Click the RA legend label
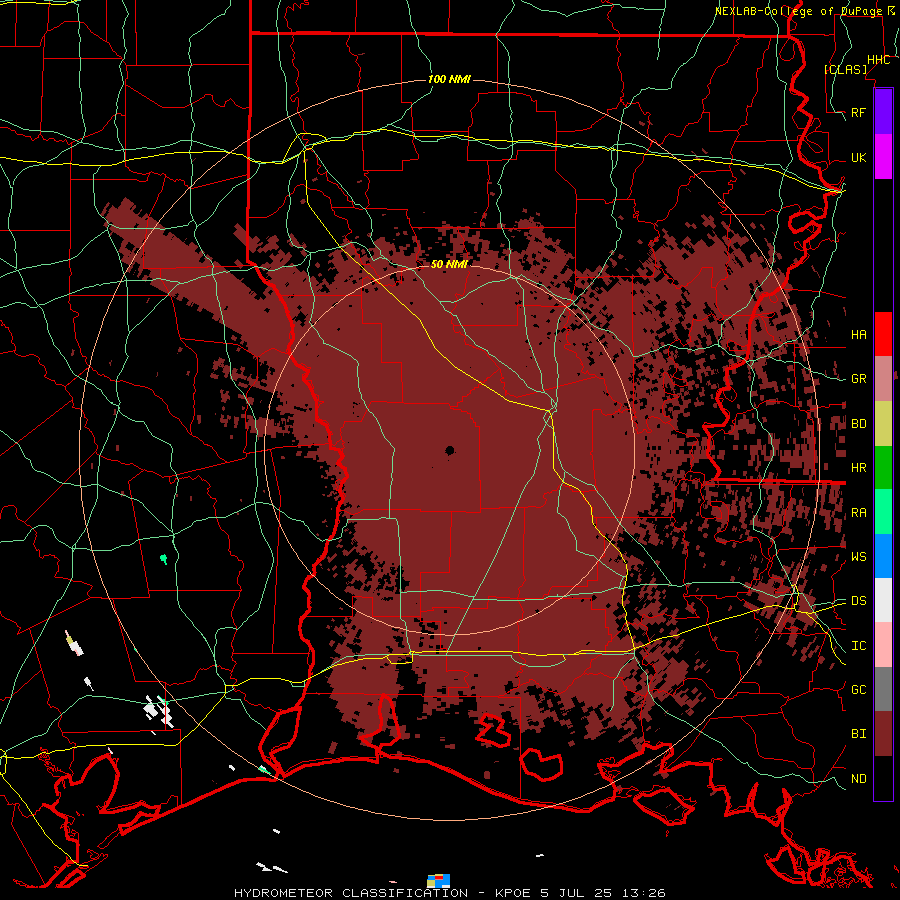Viewport: 900px width, 900px height. [858, 513]
